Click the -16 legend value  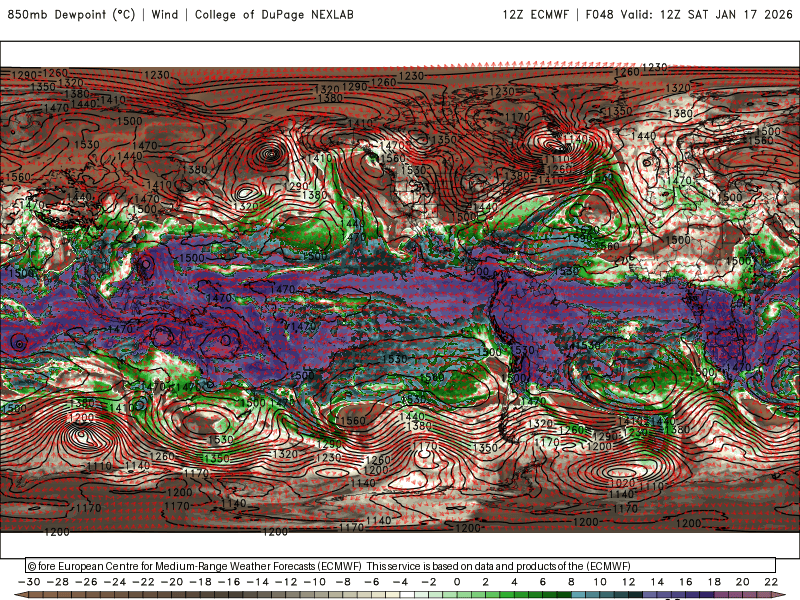[x=229, y=582]
